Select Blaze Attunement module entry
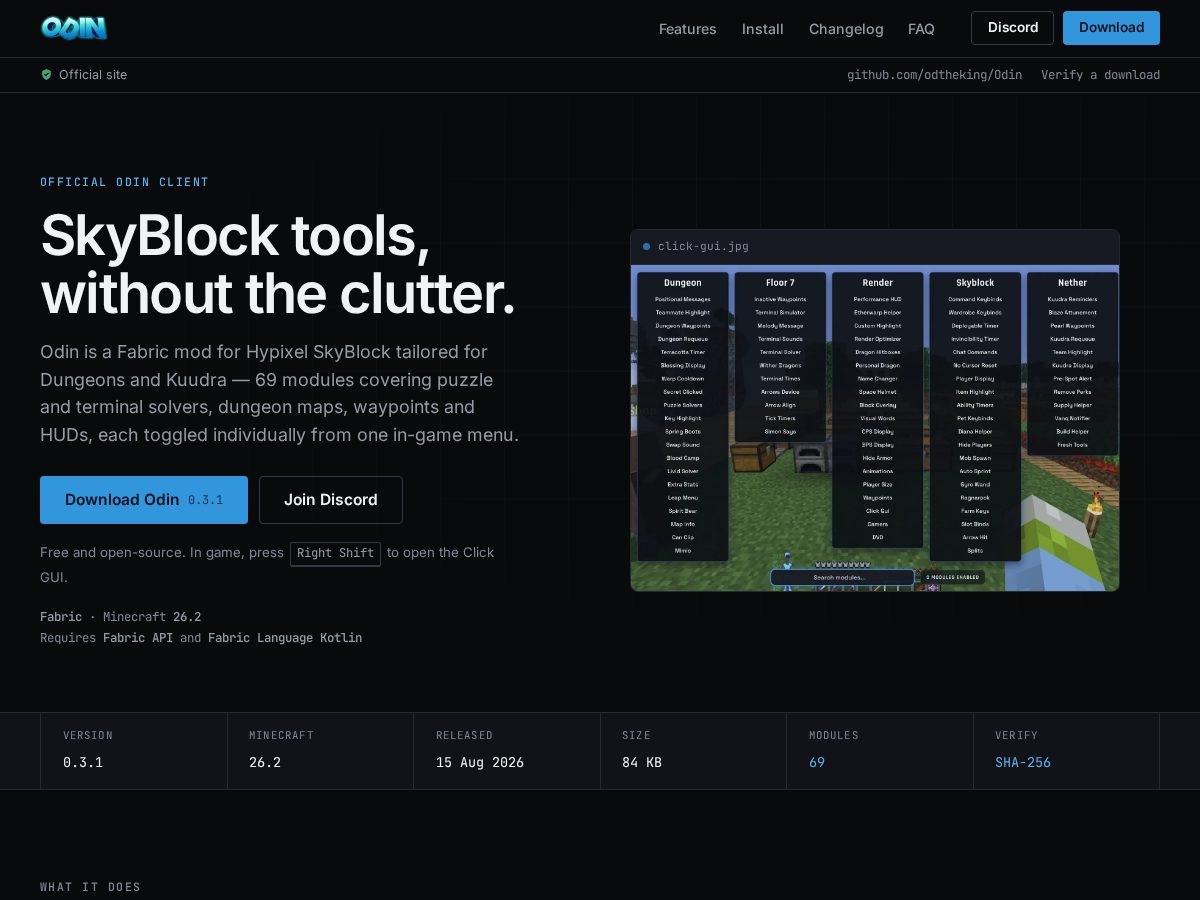 coord(1072,312)
